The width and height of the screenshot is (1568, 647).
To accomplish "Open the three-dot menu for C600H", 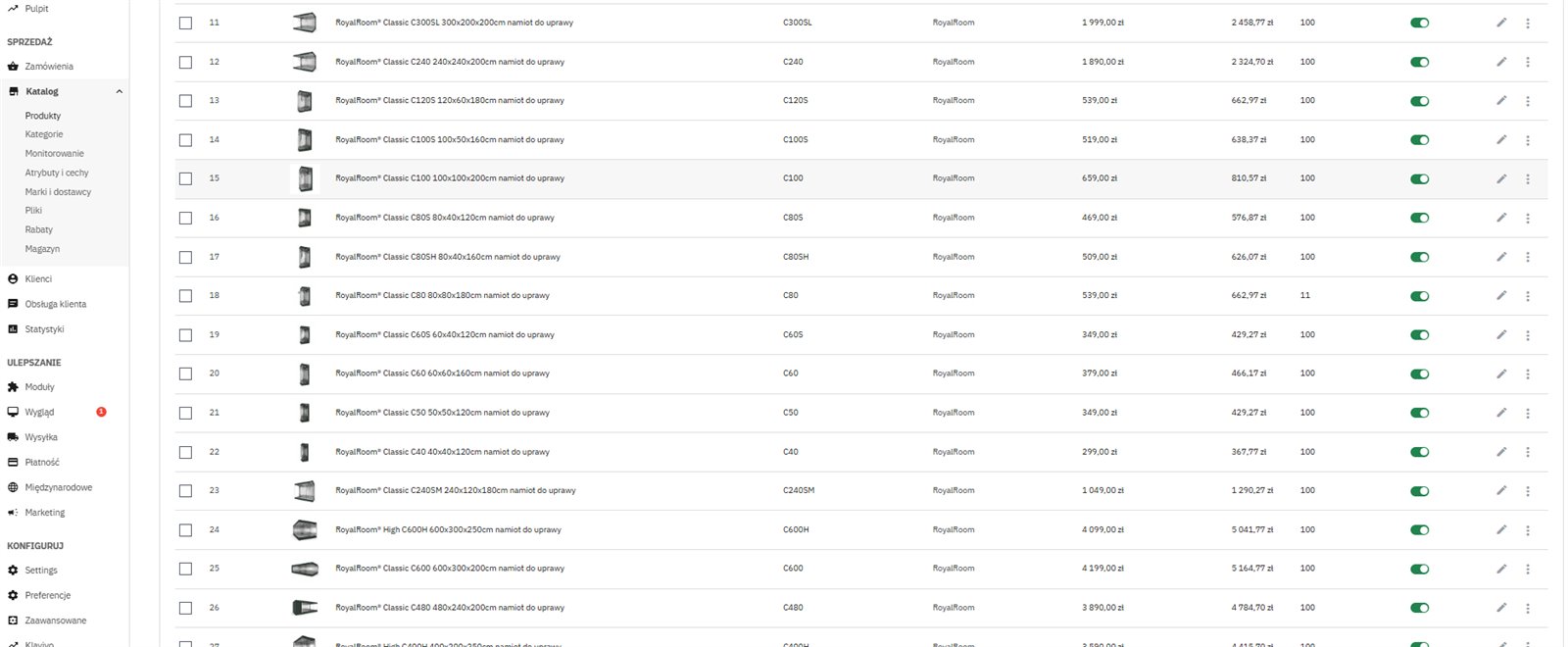I will coord(1528,530).
